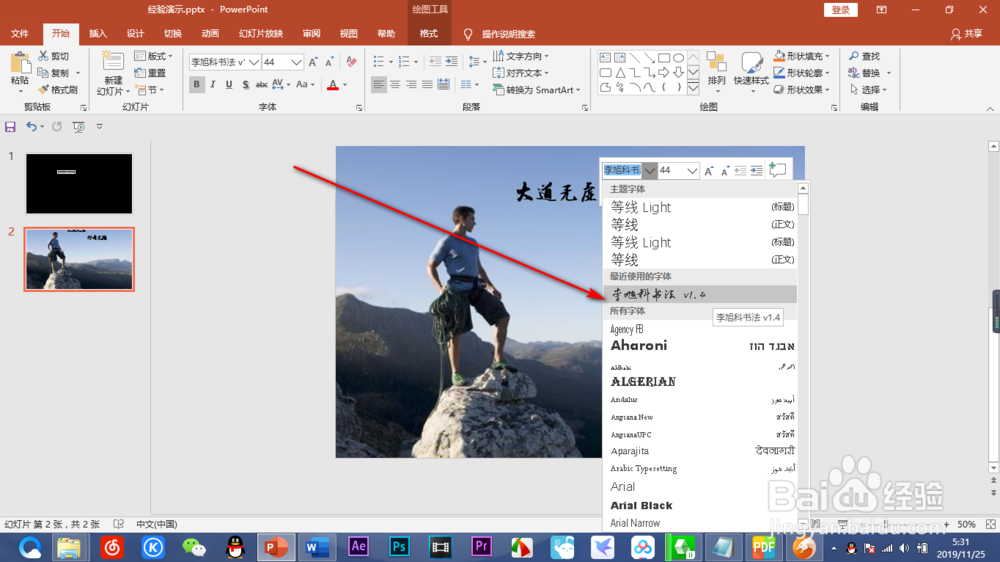Open the 版式 layout dropdown

click(154, 56)
